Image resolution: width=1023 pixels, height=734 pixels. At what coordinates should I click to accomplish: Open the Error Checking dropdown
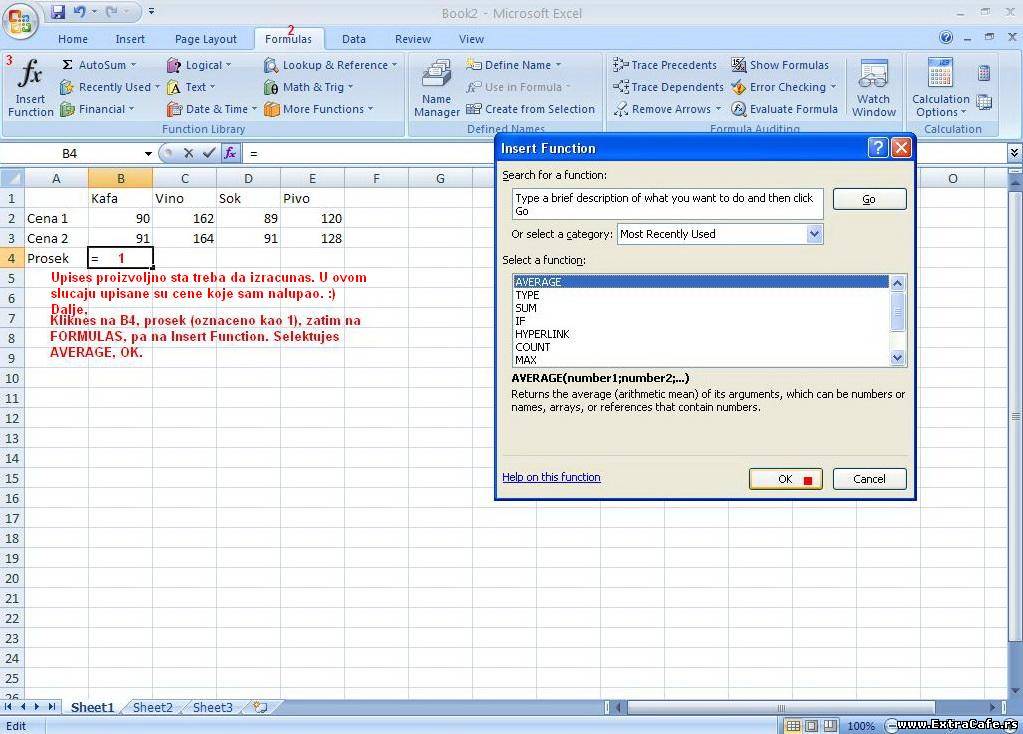(833, 87)
